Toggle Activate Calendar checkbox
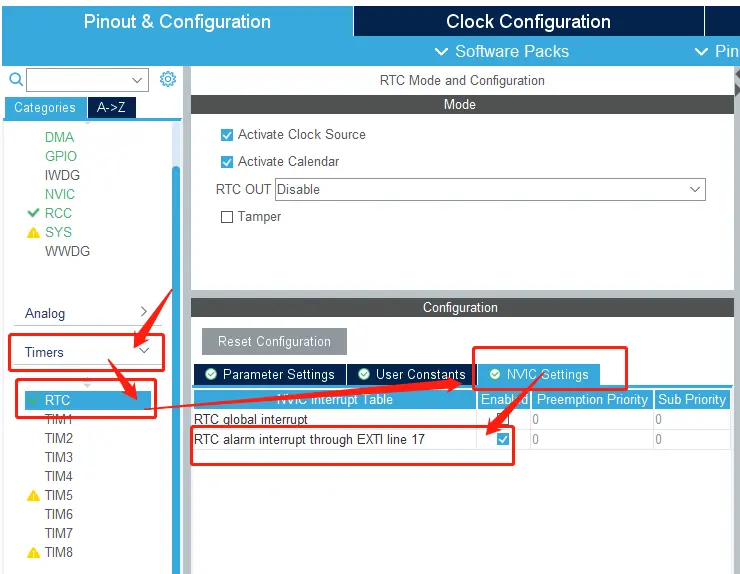This screenshot has height=574, width=740. point(227,162)
